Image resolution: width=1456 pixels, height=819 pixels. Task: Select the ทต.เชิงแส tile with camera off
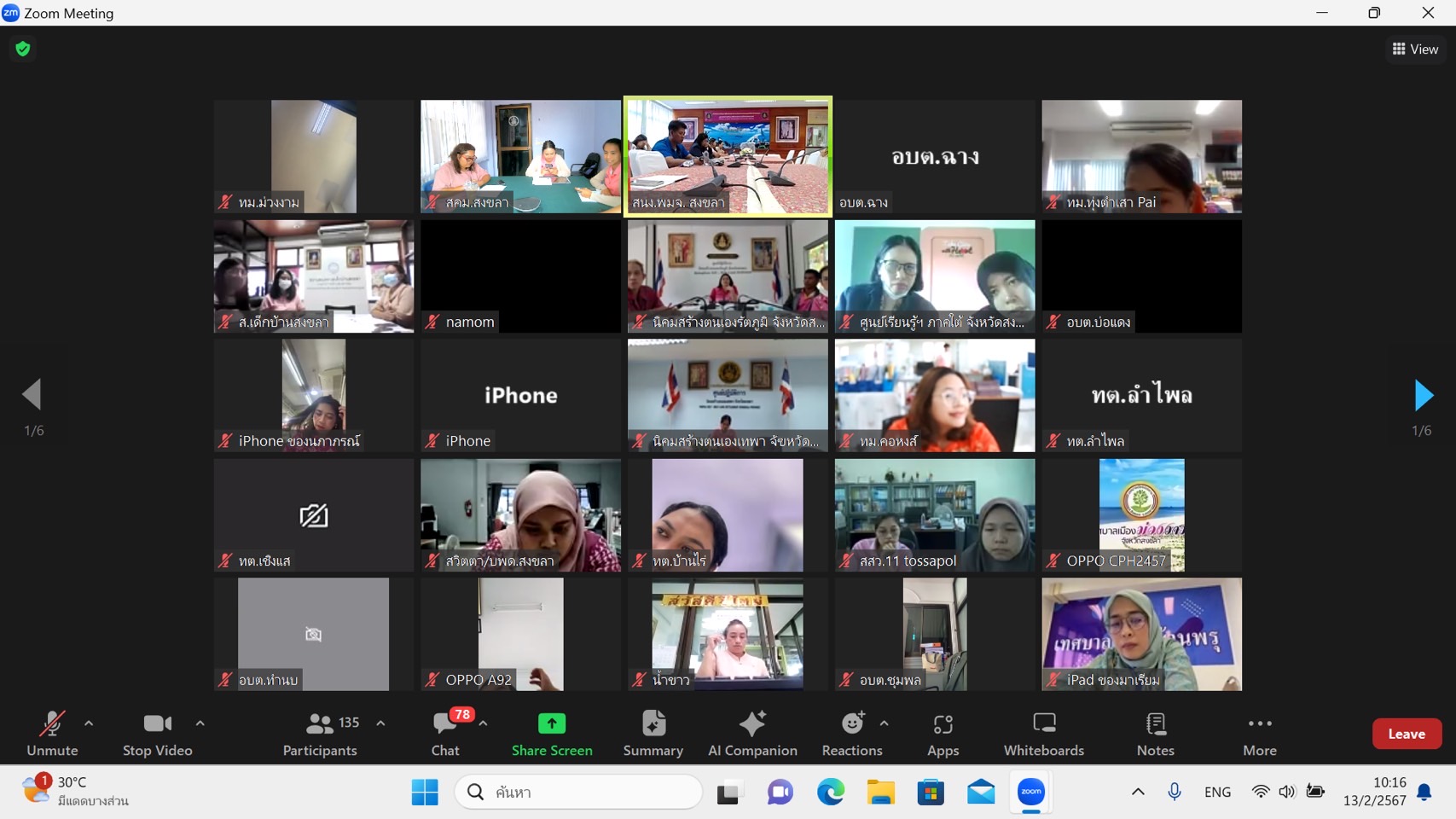click(314, 514)
